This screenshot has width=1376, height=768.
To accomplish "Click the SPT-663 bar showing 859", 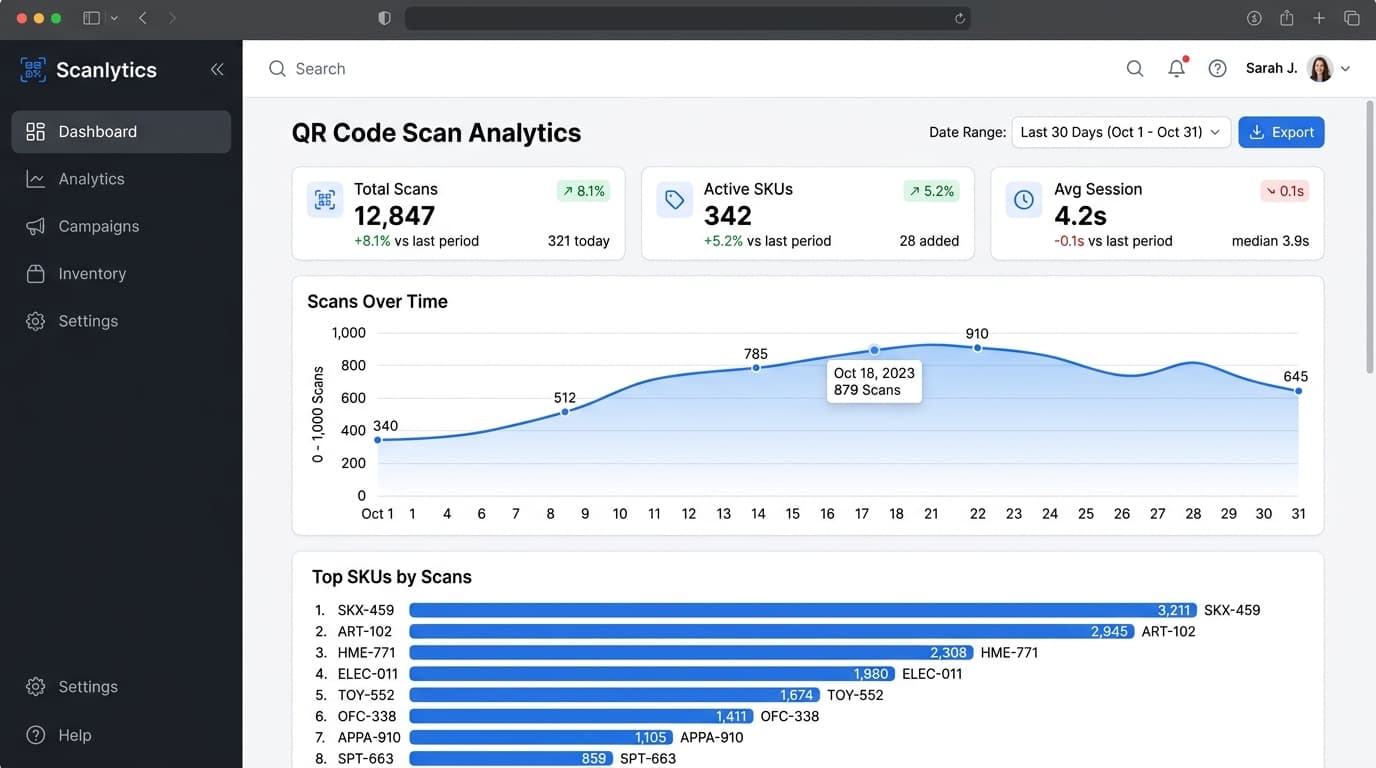I will (511, 759).
